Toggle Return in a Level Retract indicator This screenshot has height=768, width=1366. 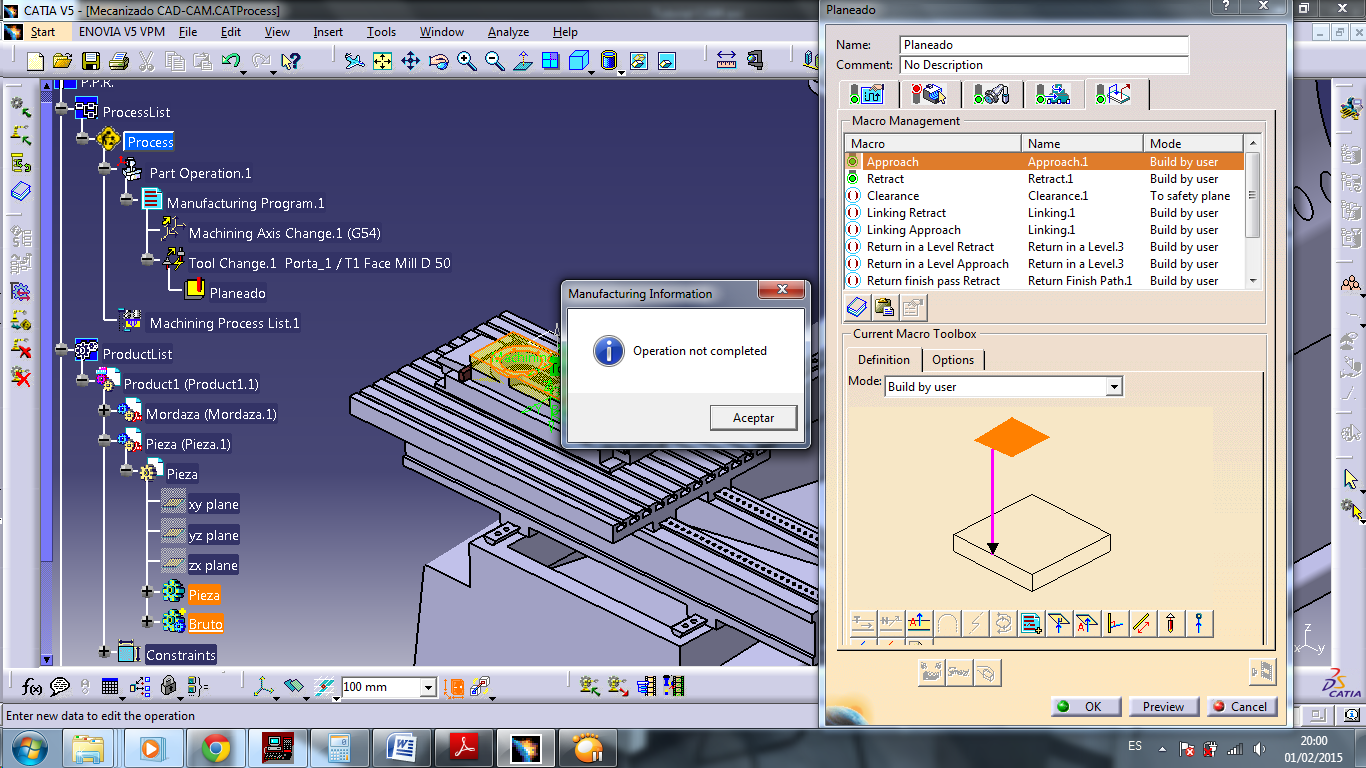pyautogui.click(x=853, y=246)
